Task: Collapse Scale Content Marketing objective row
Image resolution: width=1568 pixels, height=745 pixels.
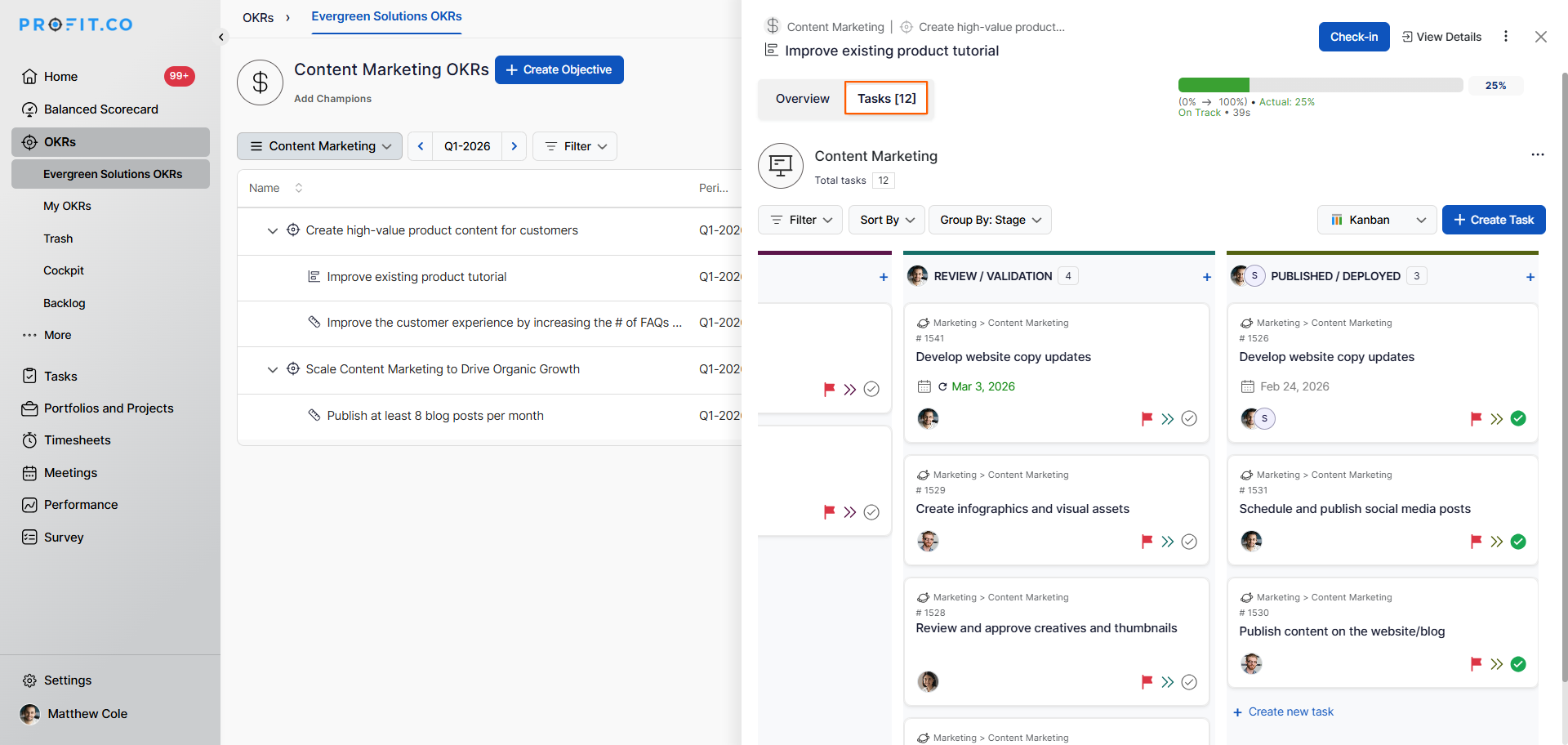Action: tap(273, 369)
